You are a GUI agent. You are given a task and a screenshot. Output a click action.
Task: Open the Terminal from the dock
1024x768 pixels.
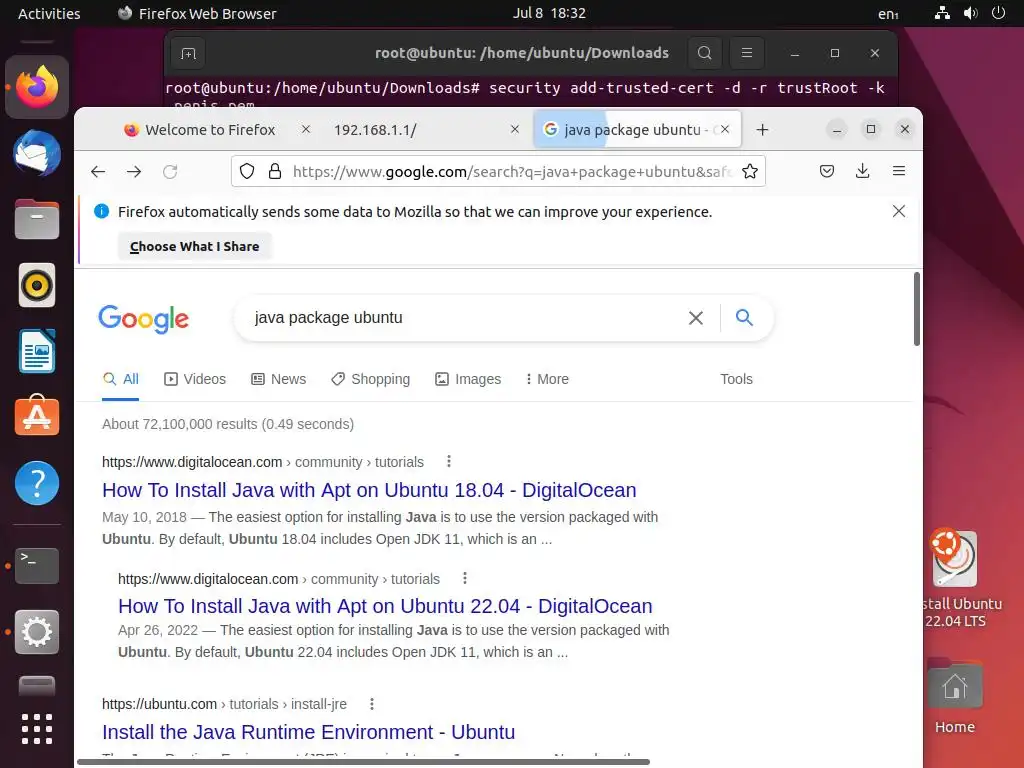point(37,566)
